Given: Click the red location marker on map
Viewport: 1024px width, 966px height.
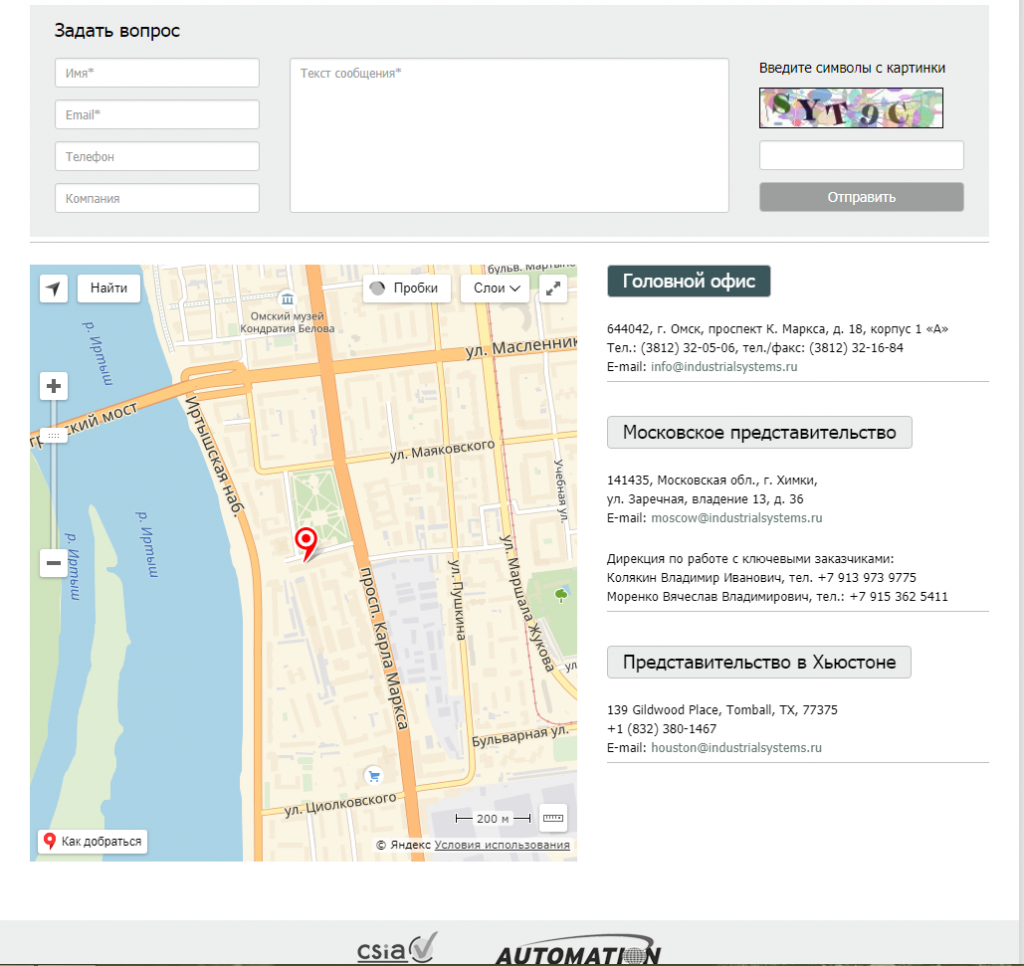Looking at the screenshot, I should tap(306, 542).
